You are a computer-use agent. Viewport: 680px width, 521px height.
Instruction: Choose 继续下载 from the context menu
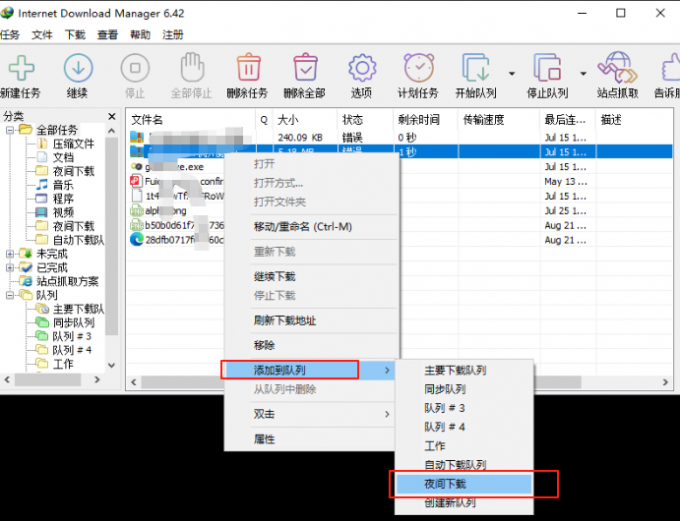pyautogui.click(x=275, y=277)
